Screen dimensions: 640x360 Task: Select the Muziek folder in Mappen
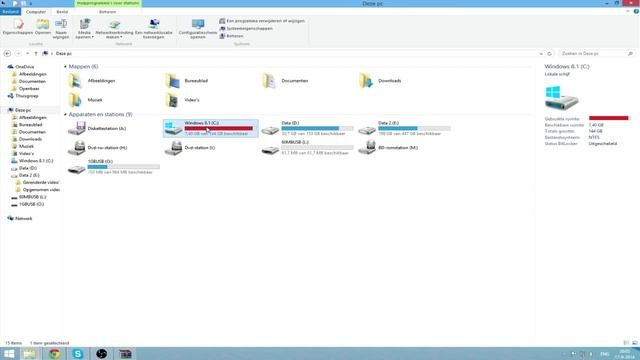click(85, 100)
